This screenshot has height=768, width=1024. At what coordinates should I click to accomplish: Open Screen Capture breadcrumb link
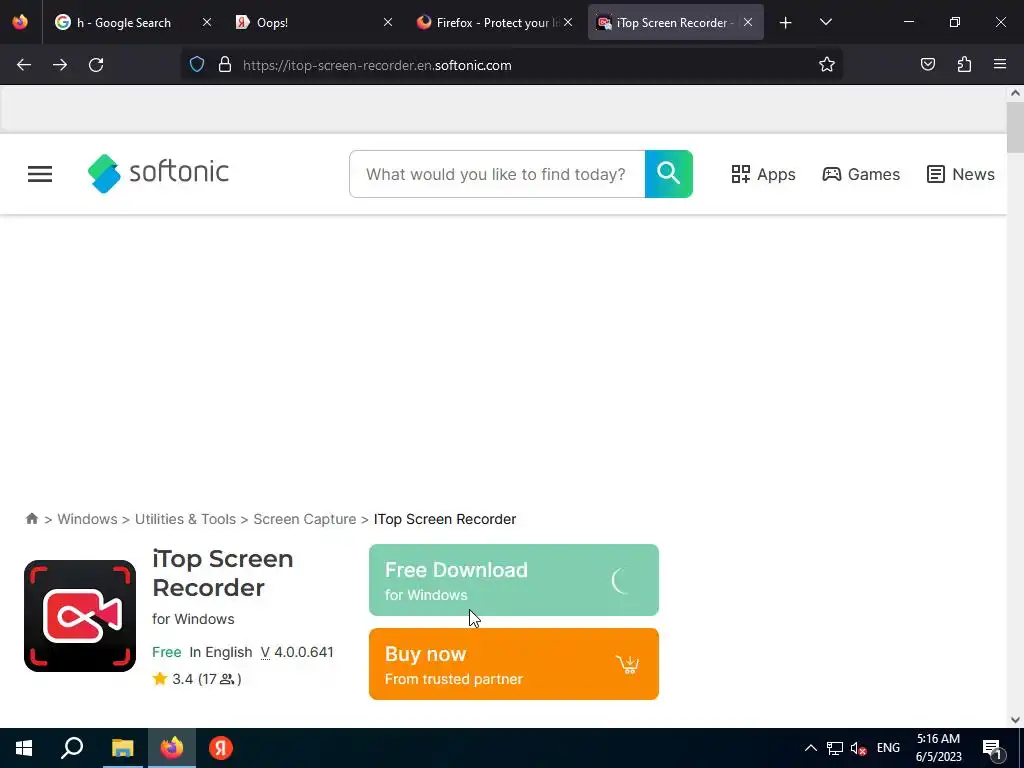[304, 519]
